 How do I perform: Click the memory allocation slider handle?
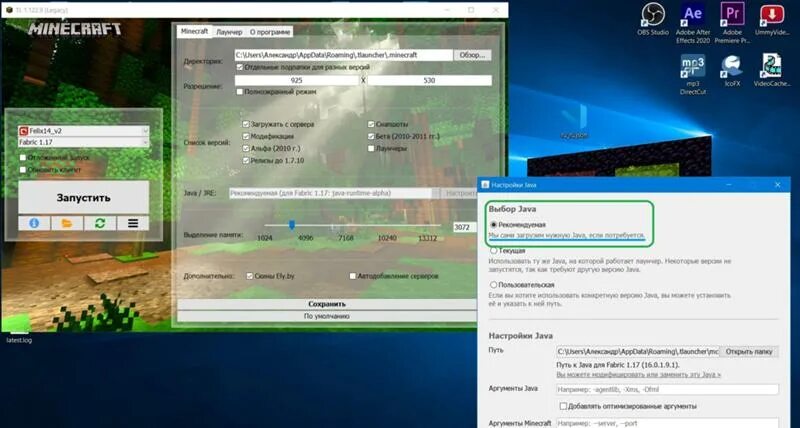[292, 225]
